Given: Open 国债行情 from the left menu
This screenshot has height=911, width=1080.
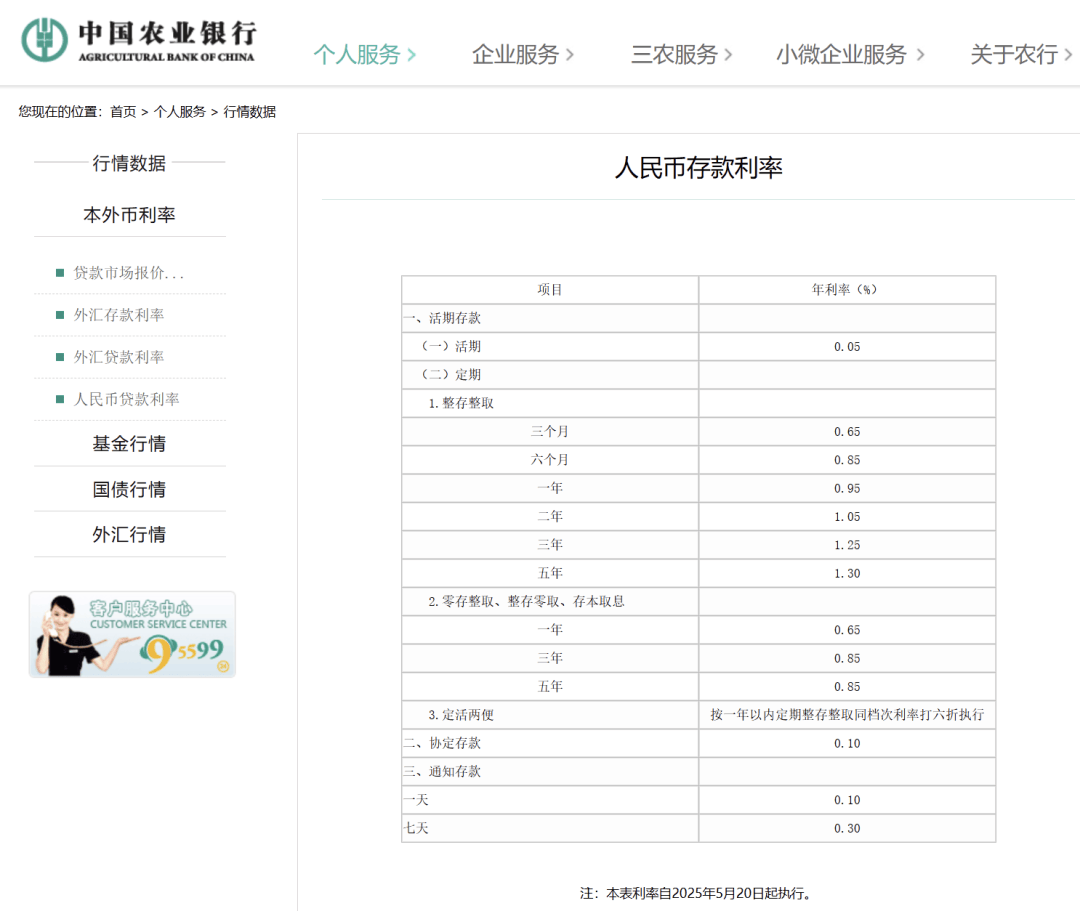Looking at the screenshot, I should [129, 488].
